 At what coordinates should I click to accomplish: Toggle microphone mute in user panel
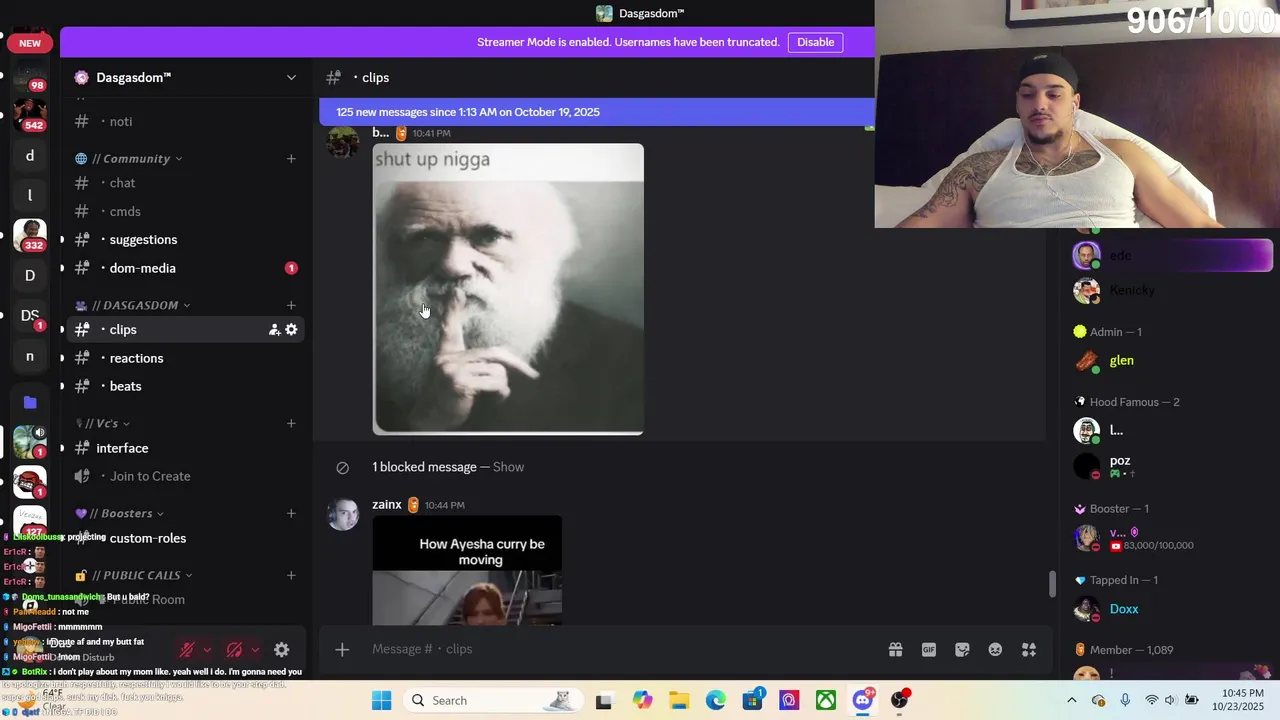(187, 649)
